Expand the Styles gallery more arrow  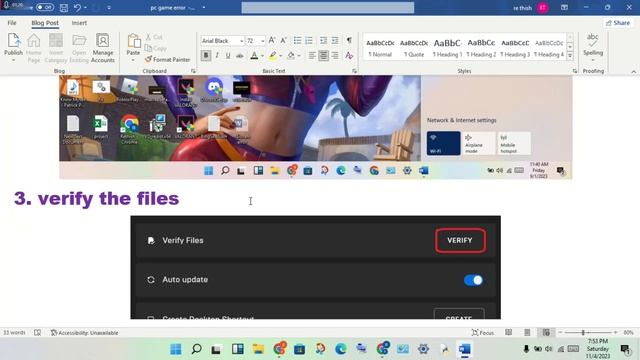(x=570, y=56)
